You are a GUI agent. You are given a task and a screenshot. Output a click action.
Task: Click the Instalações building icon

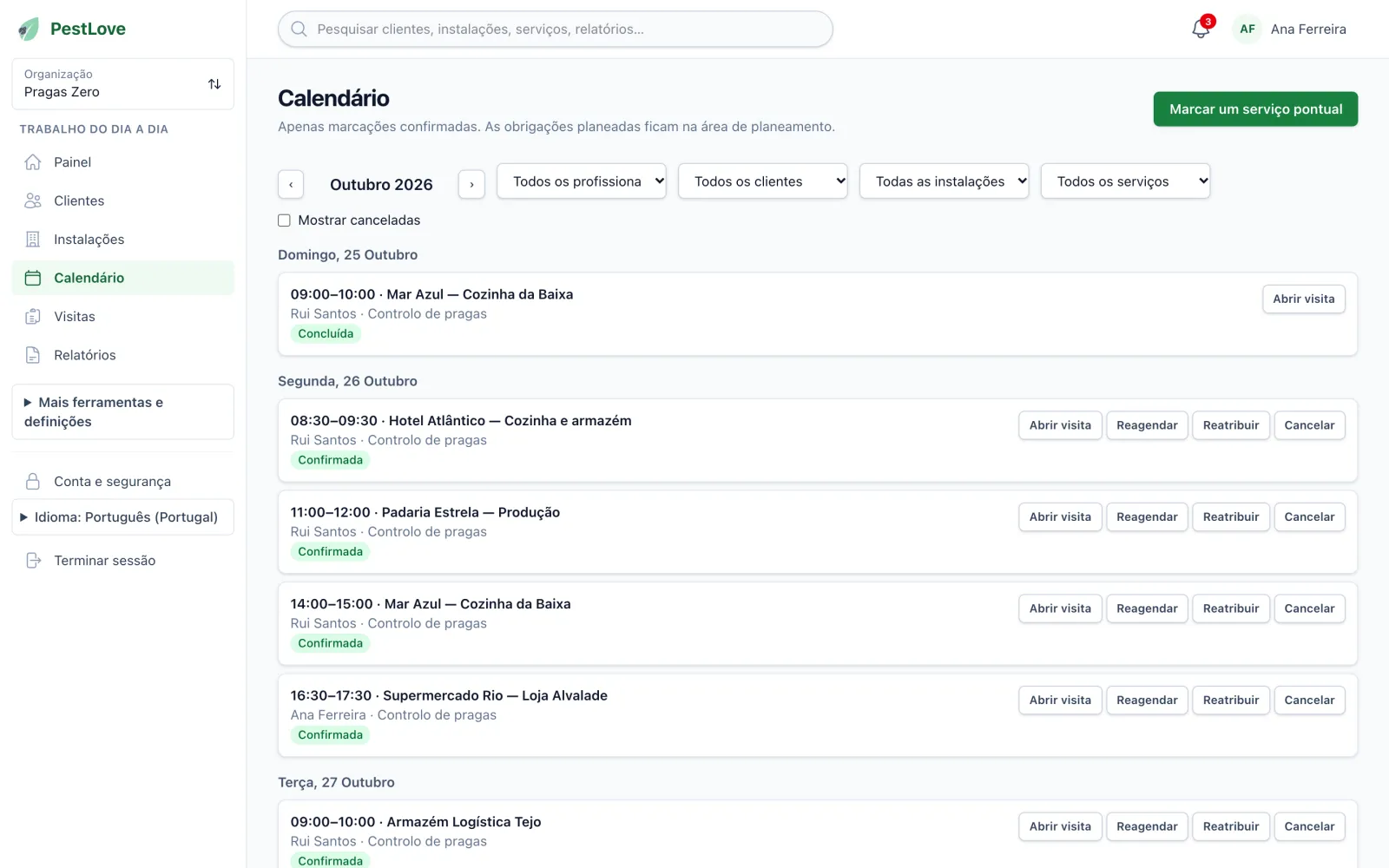pyautogui.click(x=33, y=240)
